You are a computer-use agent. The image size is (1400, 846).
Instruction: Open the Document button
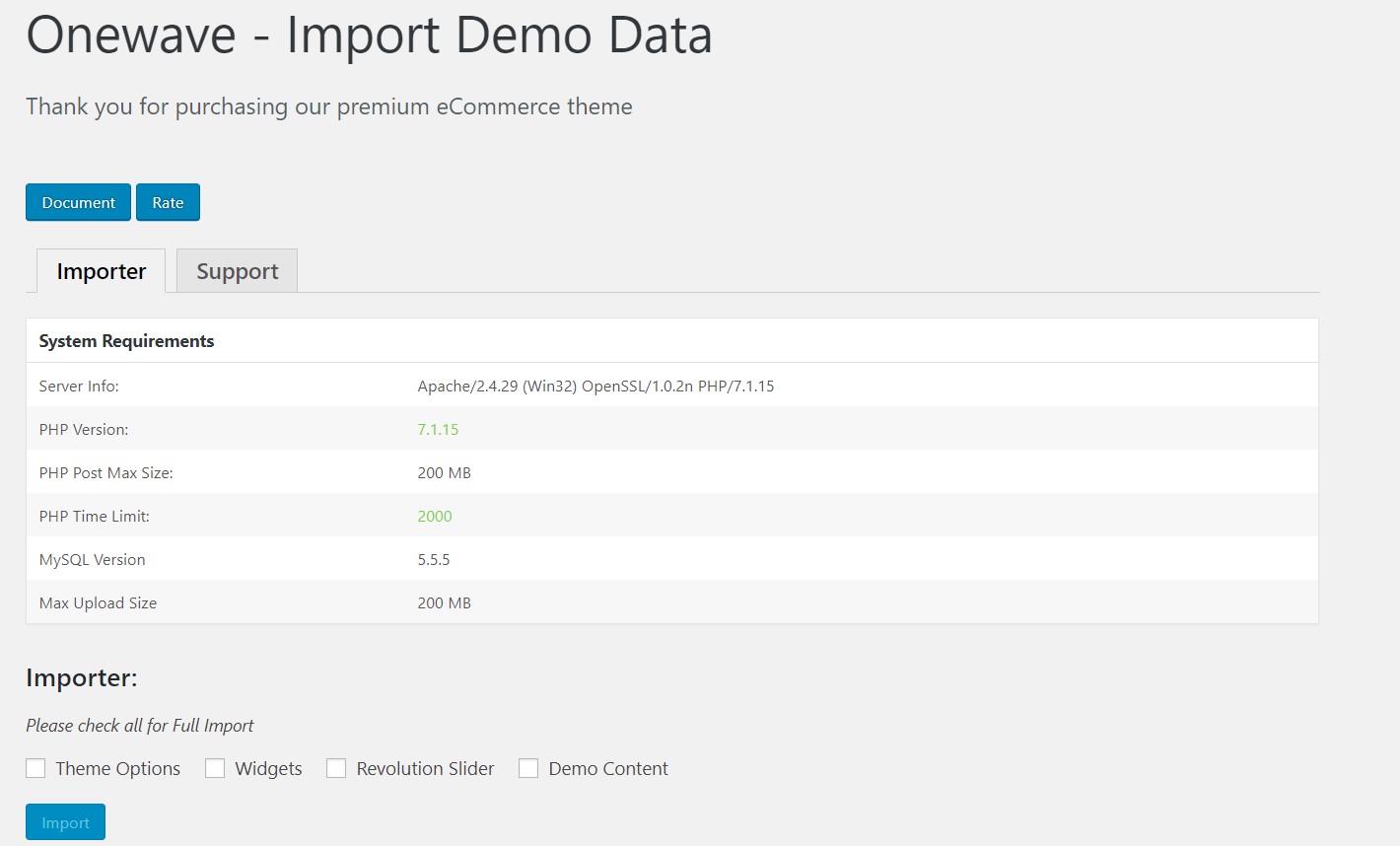click(78, 202)
